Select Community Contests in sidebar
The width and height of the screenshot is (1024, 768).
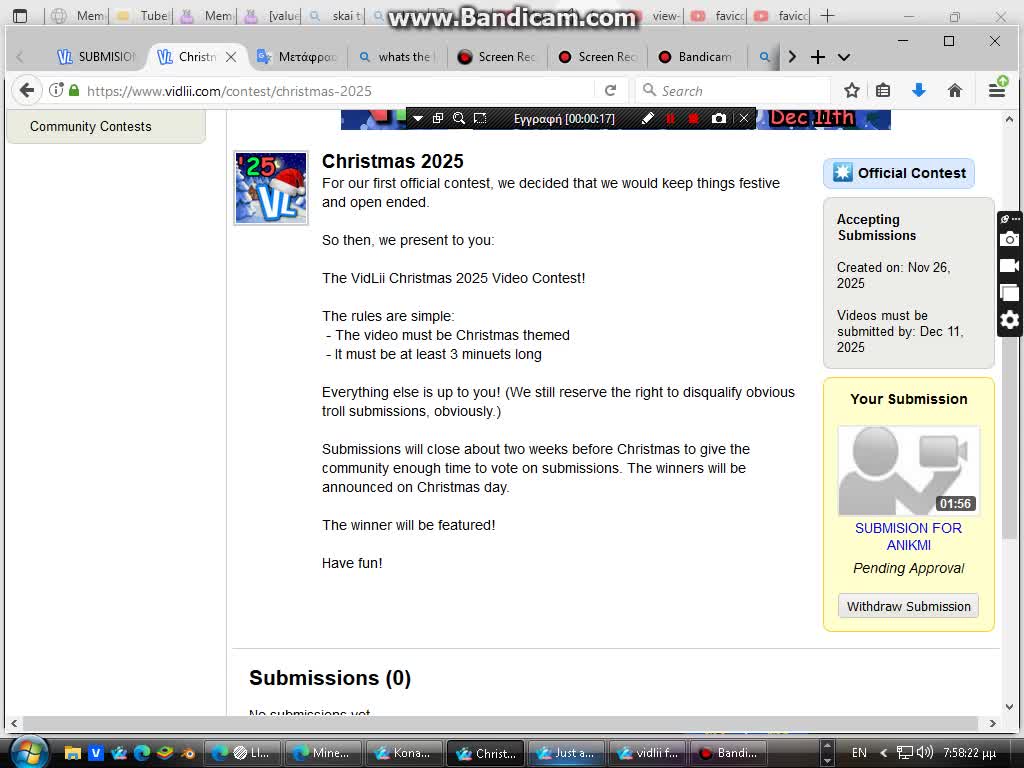pyautogui.click(x=91, y=126)
